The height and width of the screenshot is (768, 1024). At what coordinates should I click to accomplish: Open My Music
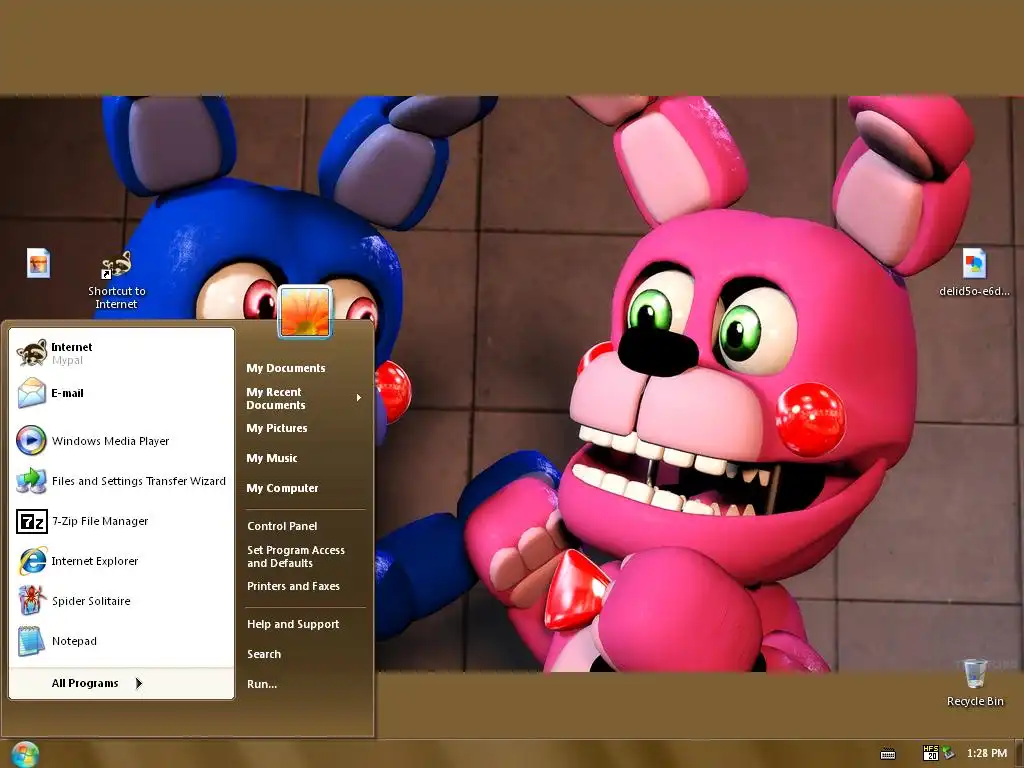click(272, 458)
